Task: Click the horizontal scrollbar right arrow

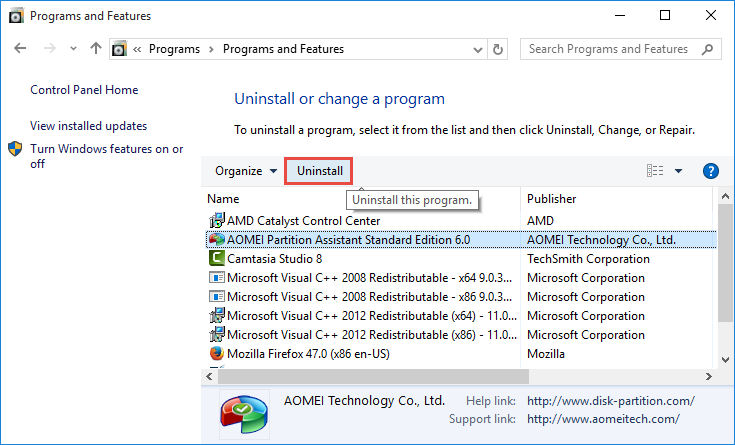Action: pyautogui.click(x=709, y=376)
